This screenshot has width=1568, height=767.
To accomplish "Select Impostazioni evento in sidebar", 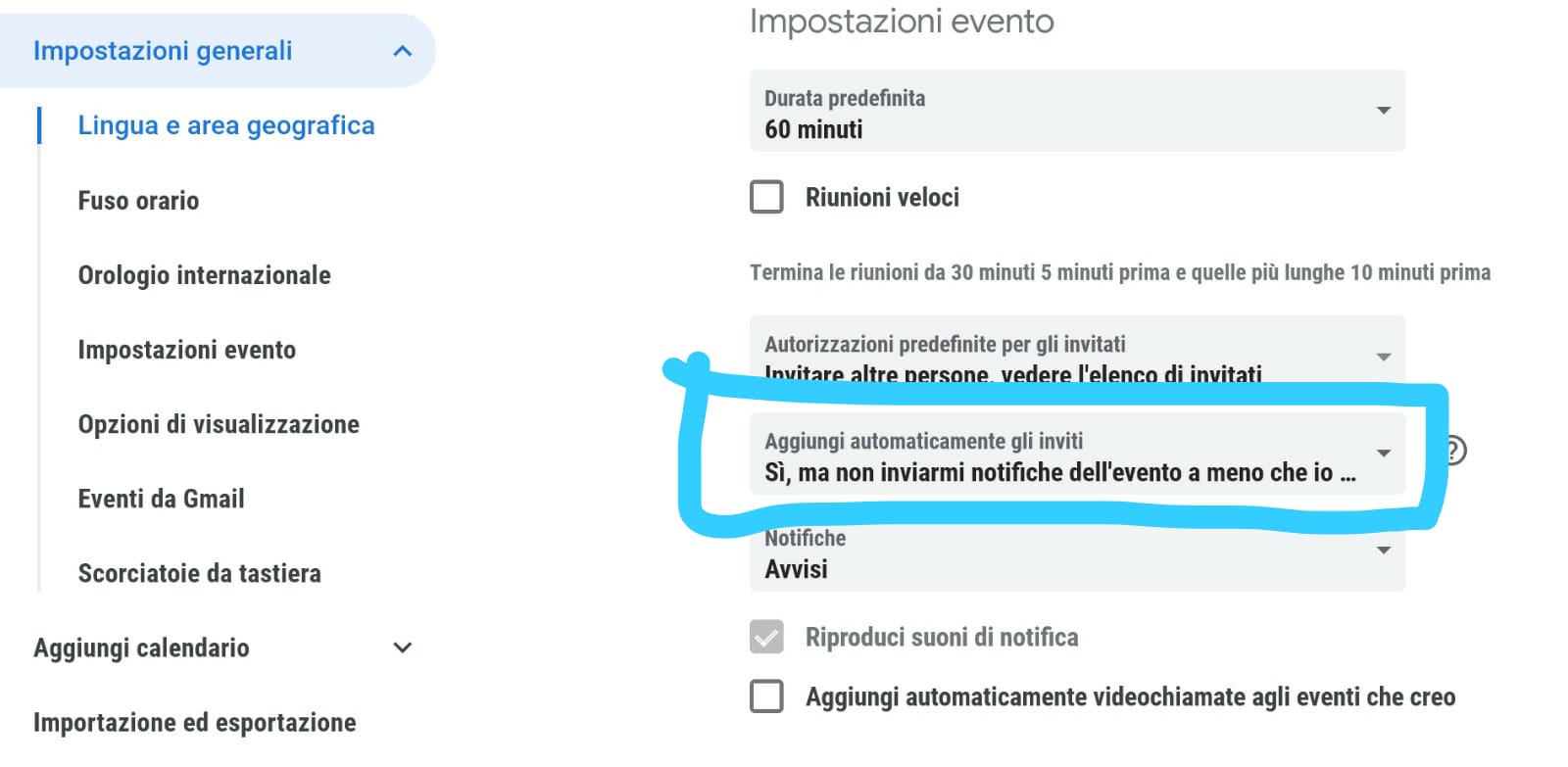I will tap(186, 350).
